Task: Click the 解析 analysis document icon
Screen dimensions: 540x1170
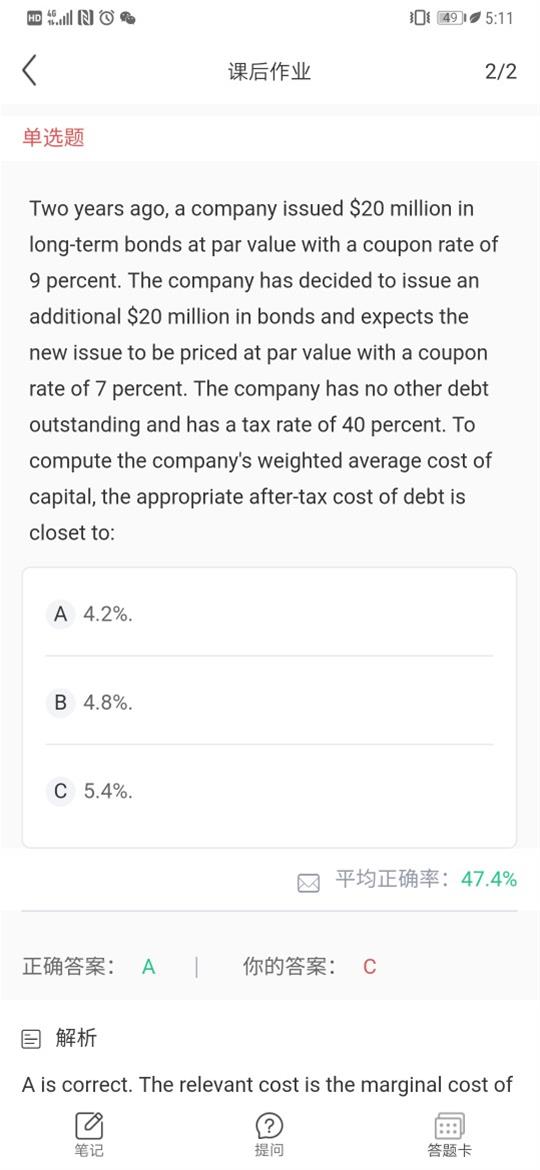Action: pos(31,1039)
